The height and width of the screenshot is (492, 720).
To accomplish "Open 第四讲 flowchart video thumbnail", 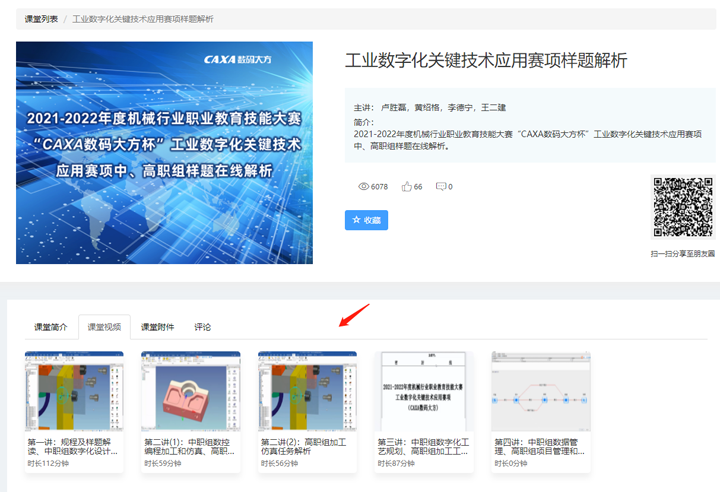I will click(x=541, y=391).
